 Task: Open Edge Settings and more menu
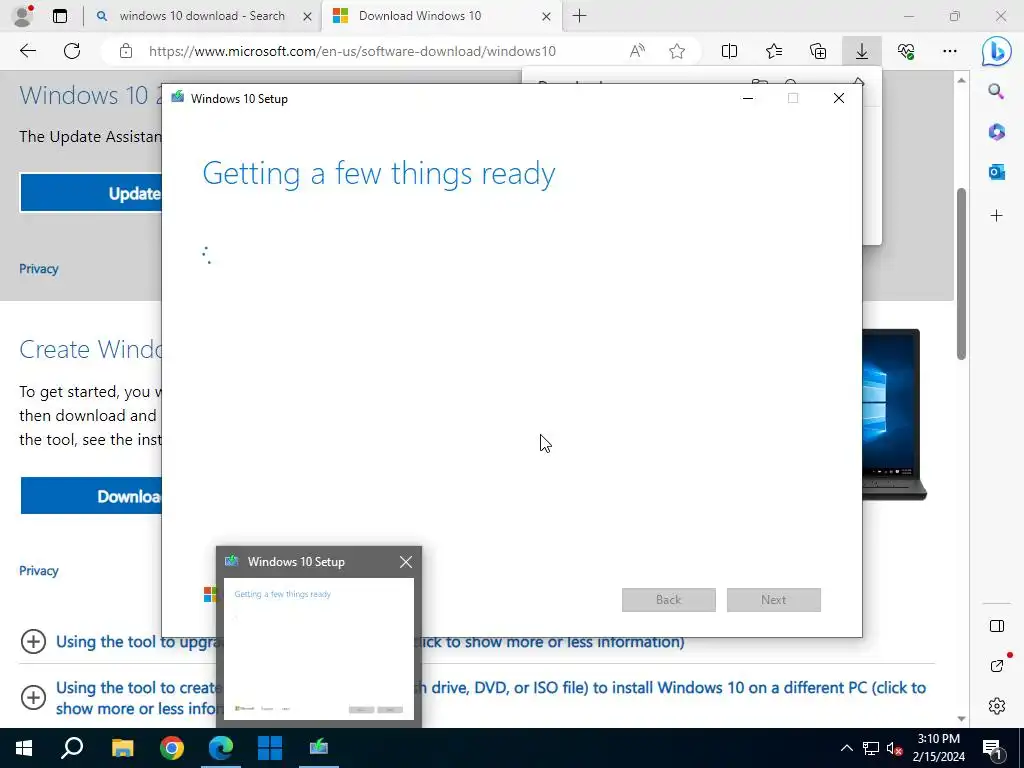click(950, 51)
